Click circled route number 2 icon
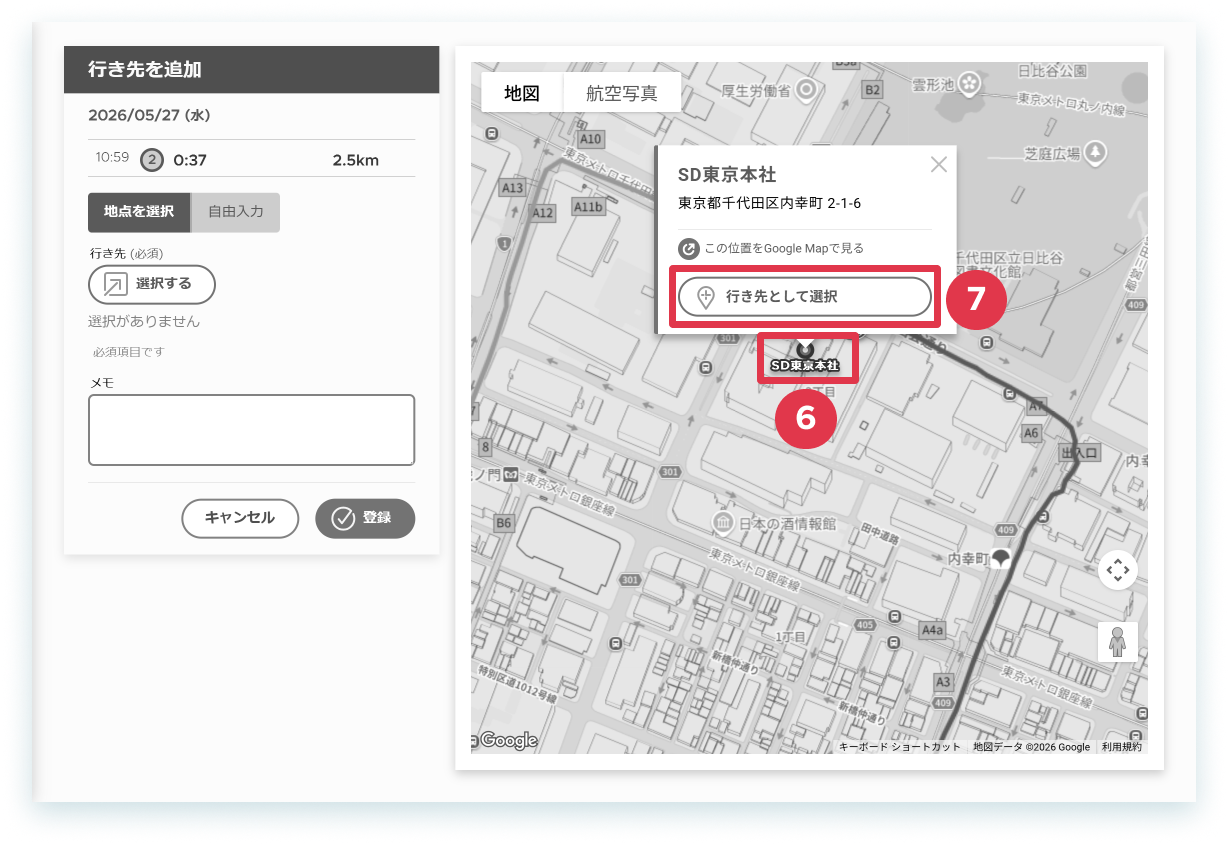Image resolution: width=1228 pixels, height=844 pixels. coord(151,159)
